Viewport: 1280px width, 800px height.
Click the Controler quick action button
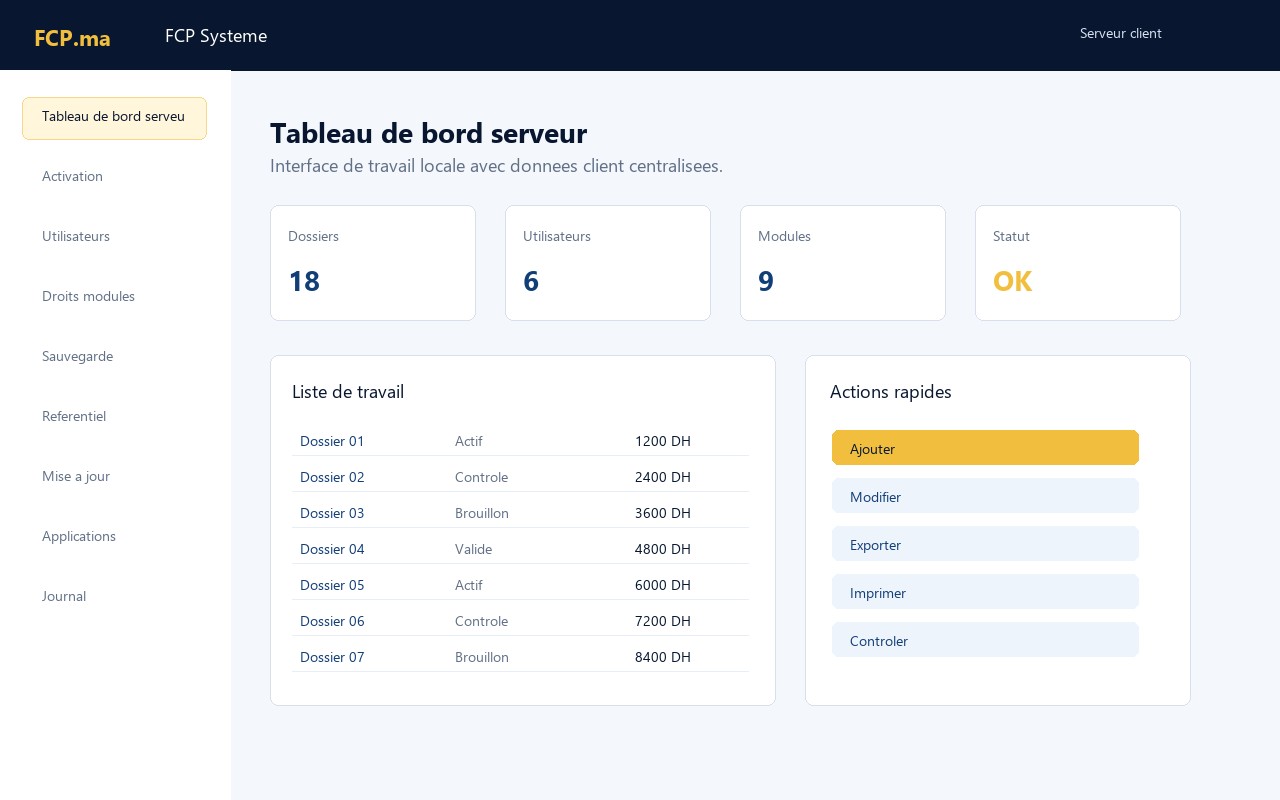[985, 640]
